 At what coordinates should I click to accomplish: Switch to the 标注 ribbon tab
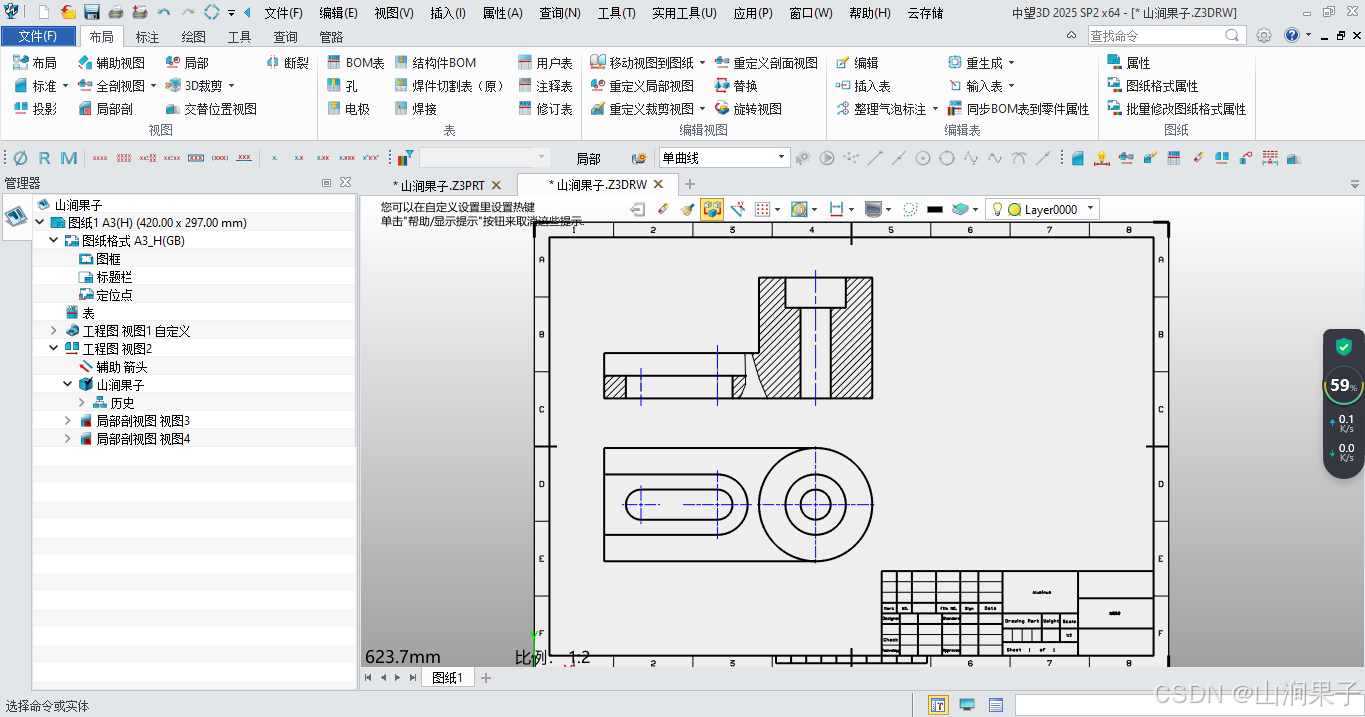click(x=147, y=37)
